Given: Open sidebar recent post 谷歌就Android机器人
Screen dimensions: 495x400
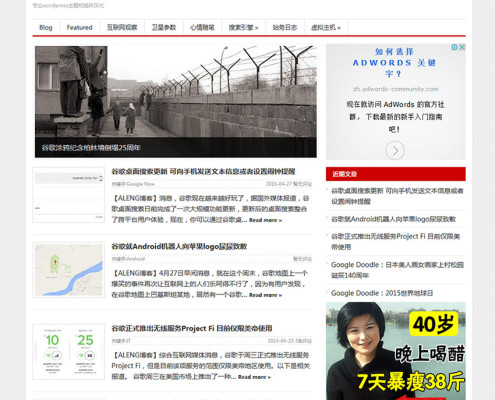Looking at the screenshot, I should [x=393, y=219].
